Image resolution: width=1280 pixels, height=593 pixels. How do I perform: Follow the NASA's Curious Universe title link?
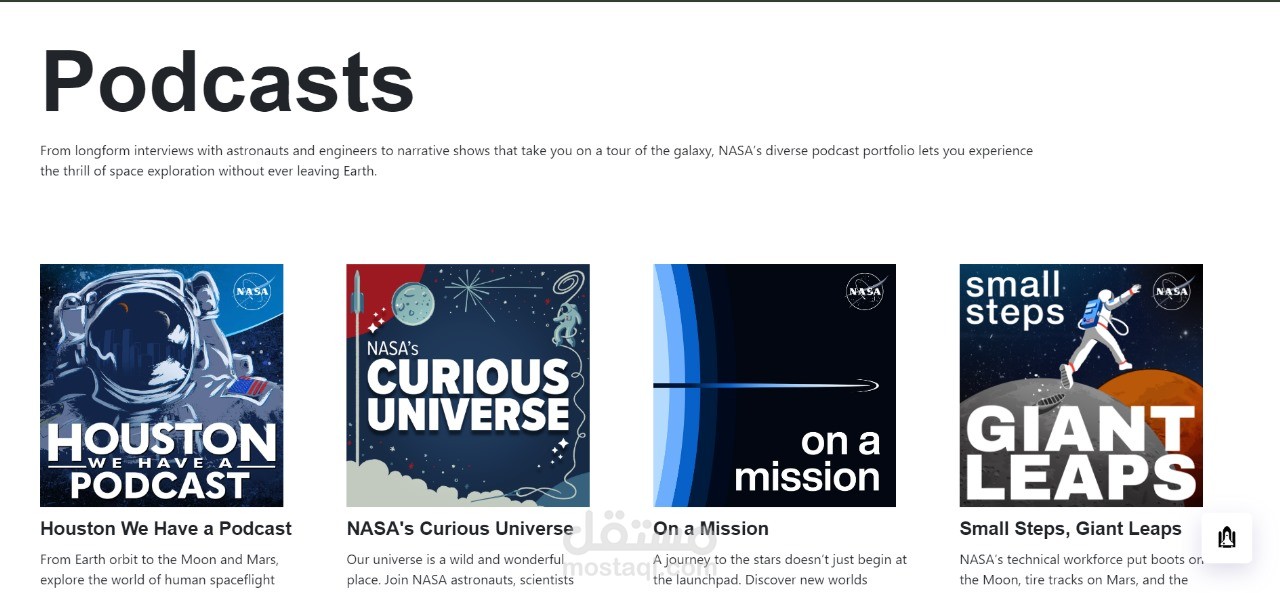tap(460, 529)
